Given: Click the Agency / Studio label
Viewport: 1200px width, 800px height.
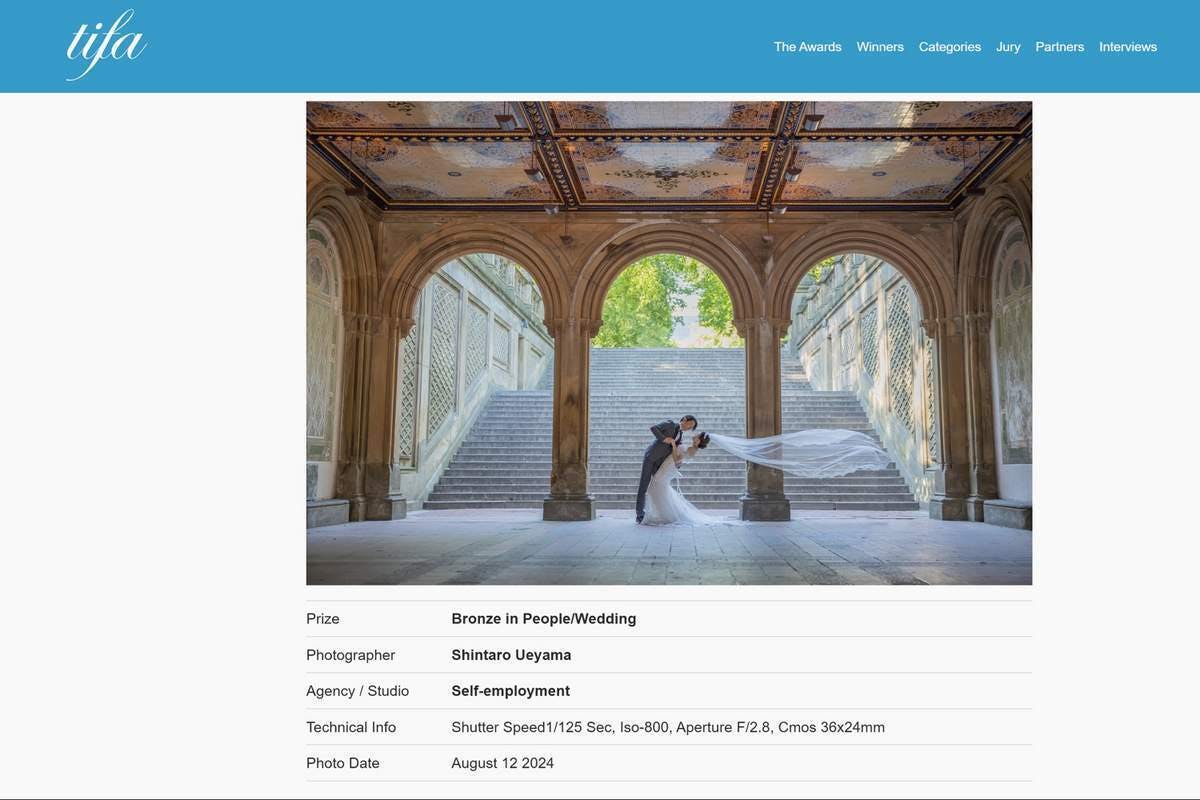Looking at the screenshot, I should (357, 691).
